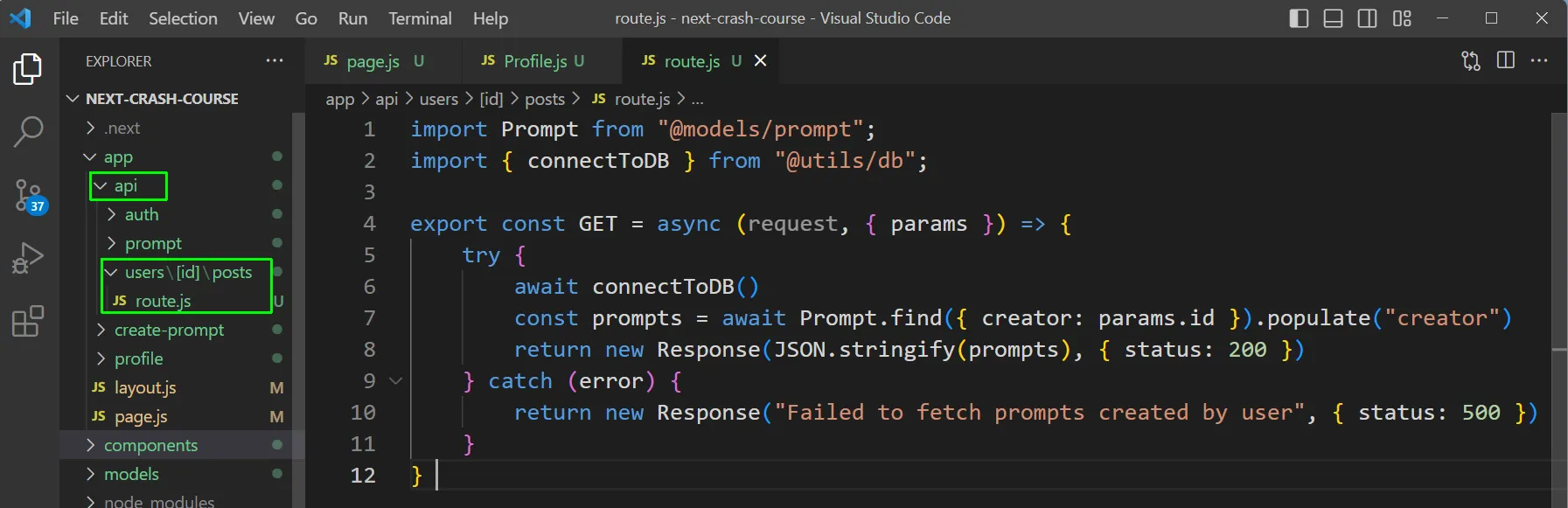Close the route.js editor tab
1568x508 pixels.
tap(761, 60)
